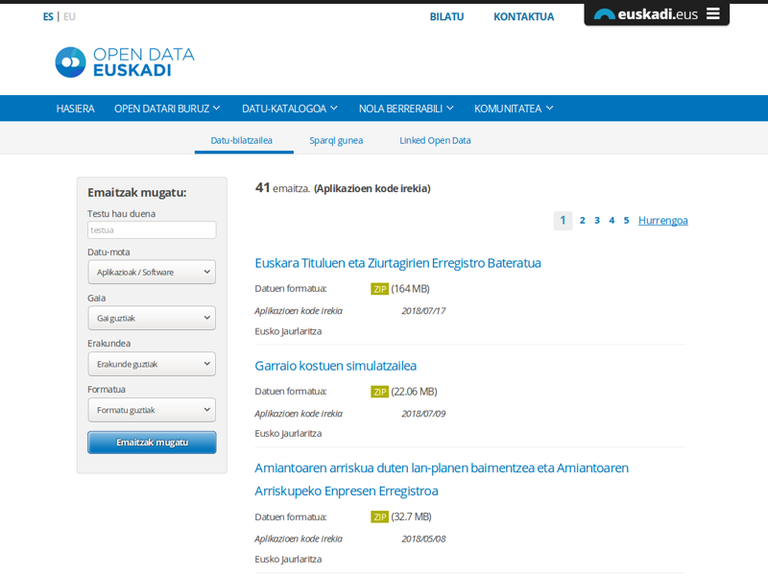Expand NOLA BERRERABILI menu
The width and height of the screenshot is (768, 576).
tap(406, 108)
